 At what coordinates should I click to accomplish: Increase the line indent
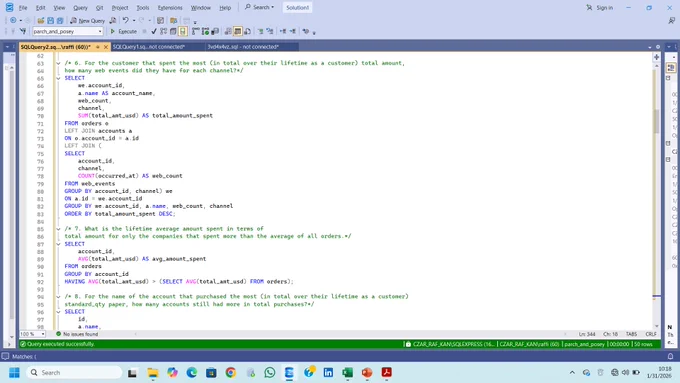point(293,31)
